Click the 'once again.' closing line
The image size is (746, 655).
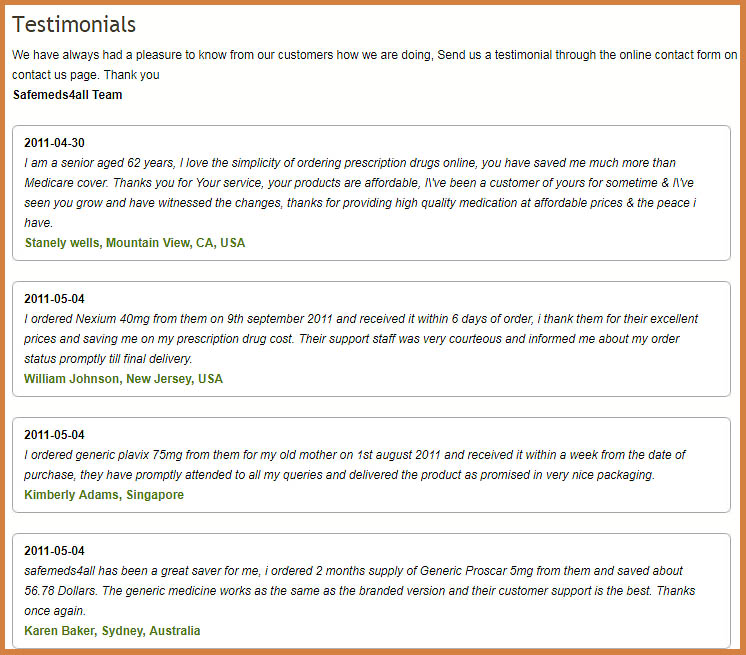55,611
